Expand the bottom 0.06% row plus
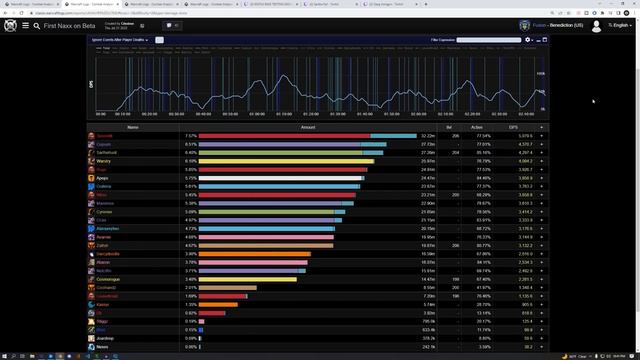 542,347
